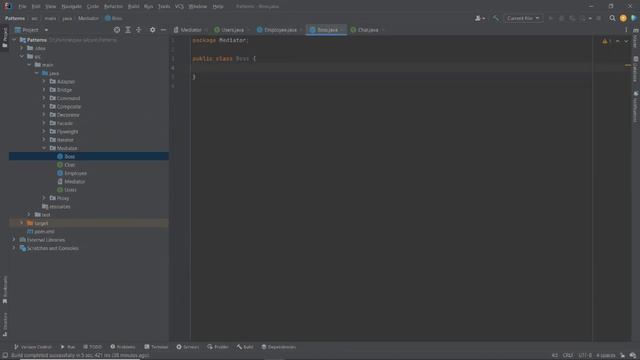Open the Dependencies tool window
This screenshot has width=640, height=360.
279,347
